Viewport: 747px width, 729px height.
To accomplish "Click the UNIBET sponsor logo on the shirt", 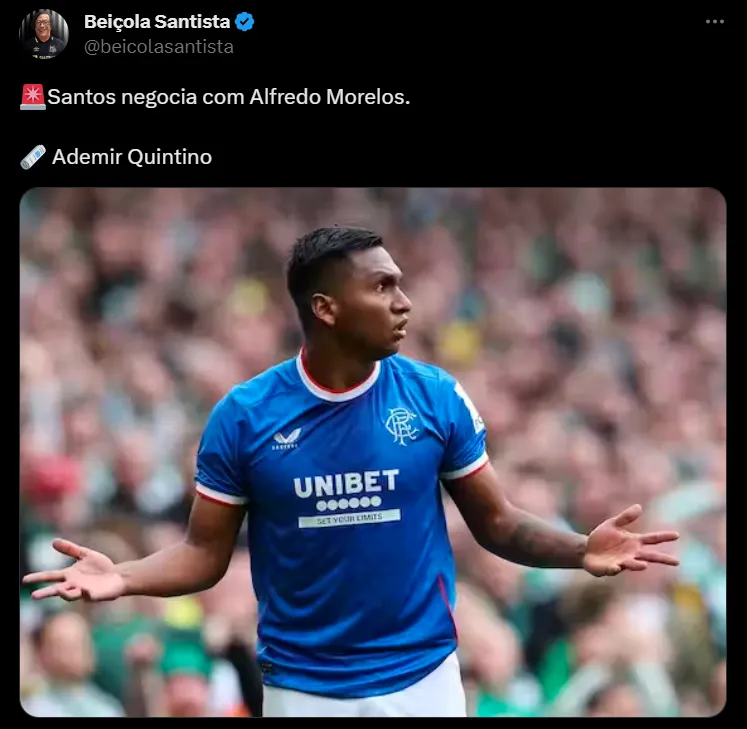I will point(346,483).
